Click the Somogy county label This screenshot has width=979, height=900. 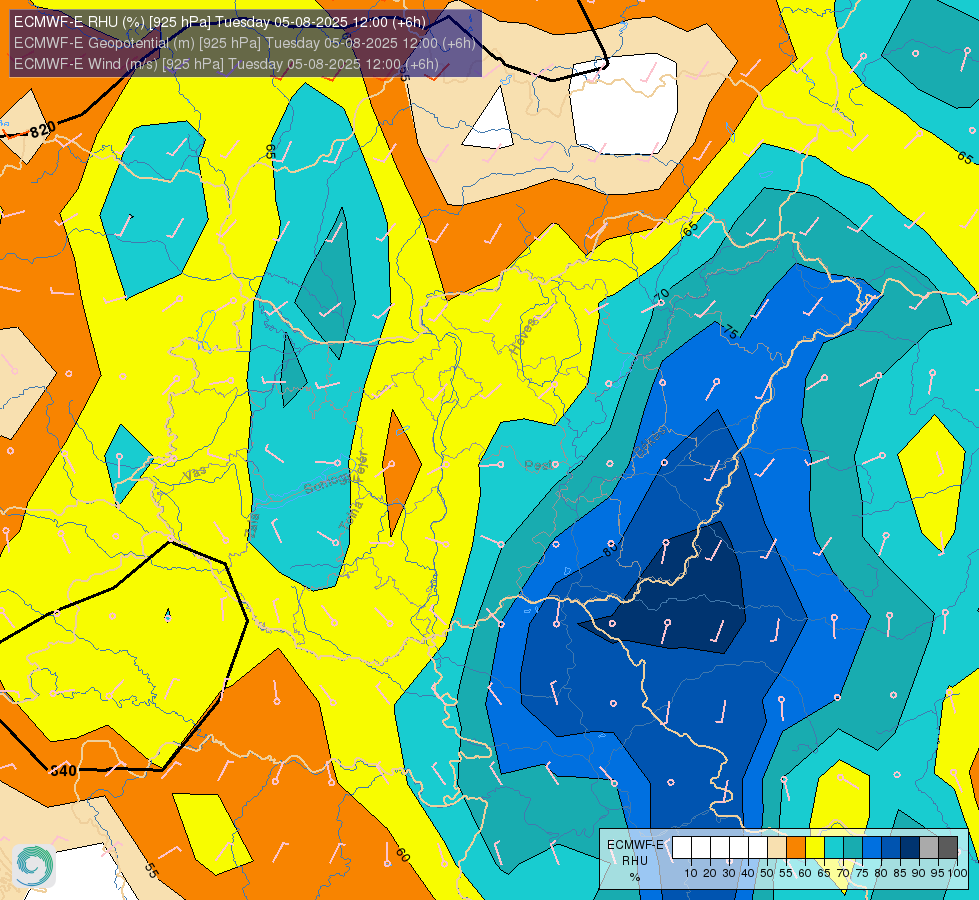tap(328, 484)
